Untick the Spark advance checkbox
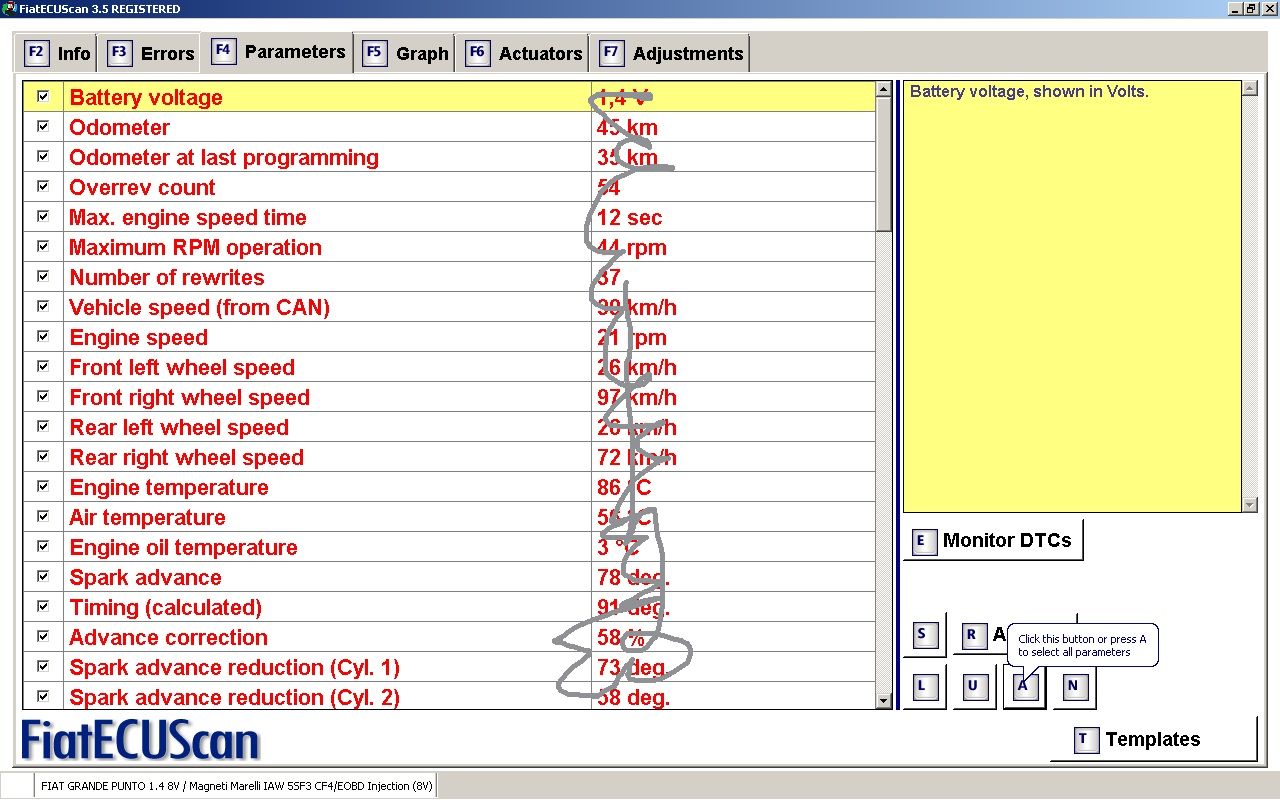Image resolution: width=1280 pixels, height=800 pixels. (43, 577)
